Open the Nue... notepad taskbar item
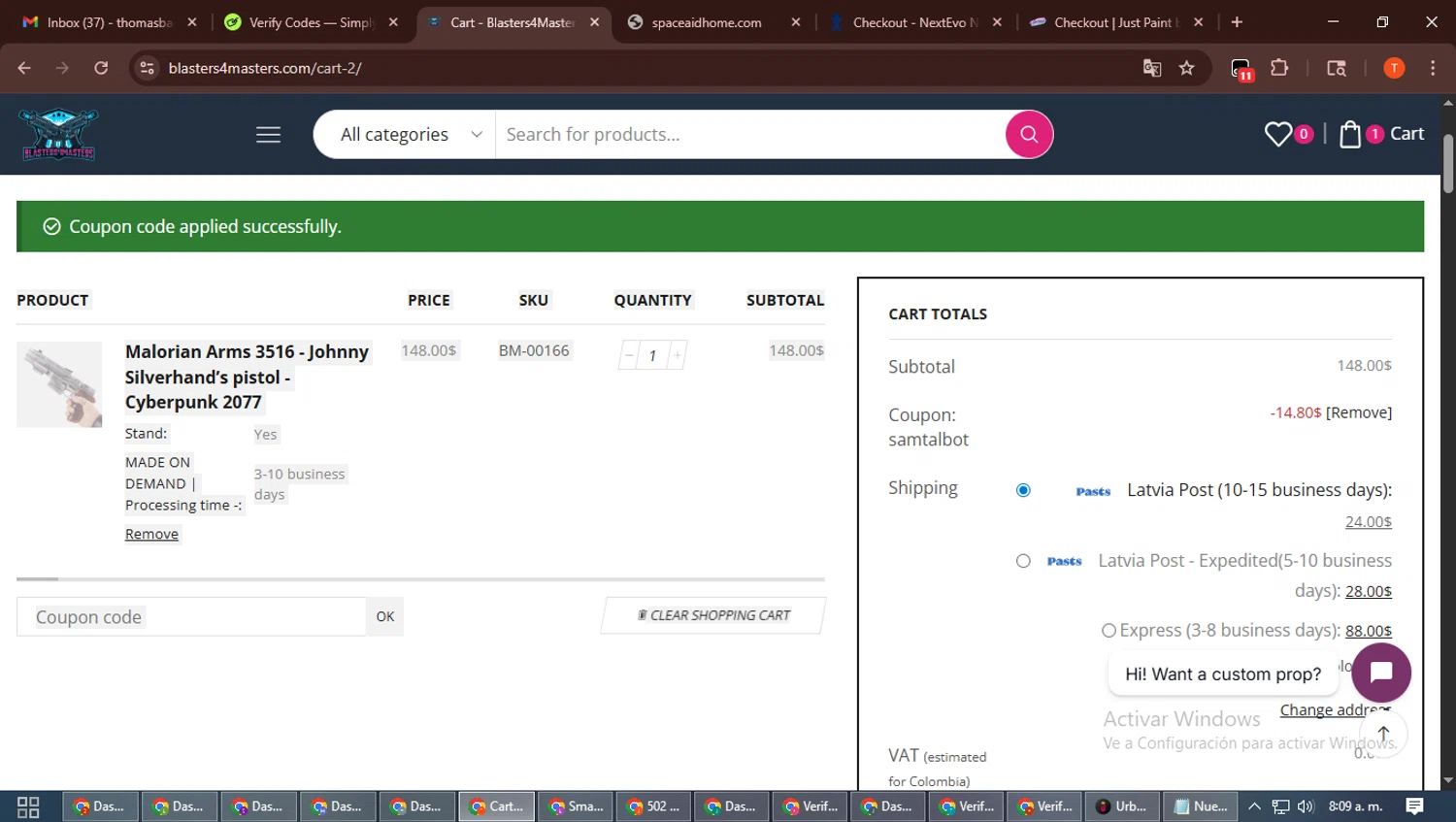 [1201, 806]
